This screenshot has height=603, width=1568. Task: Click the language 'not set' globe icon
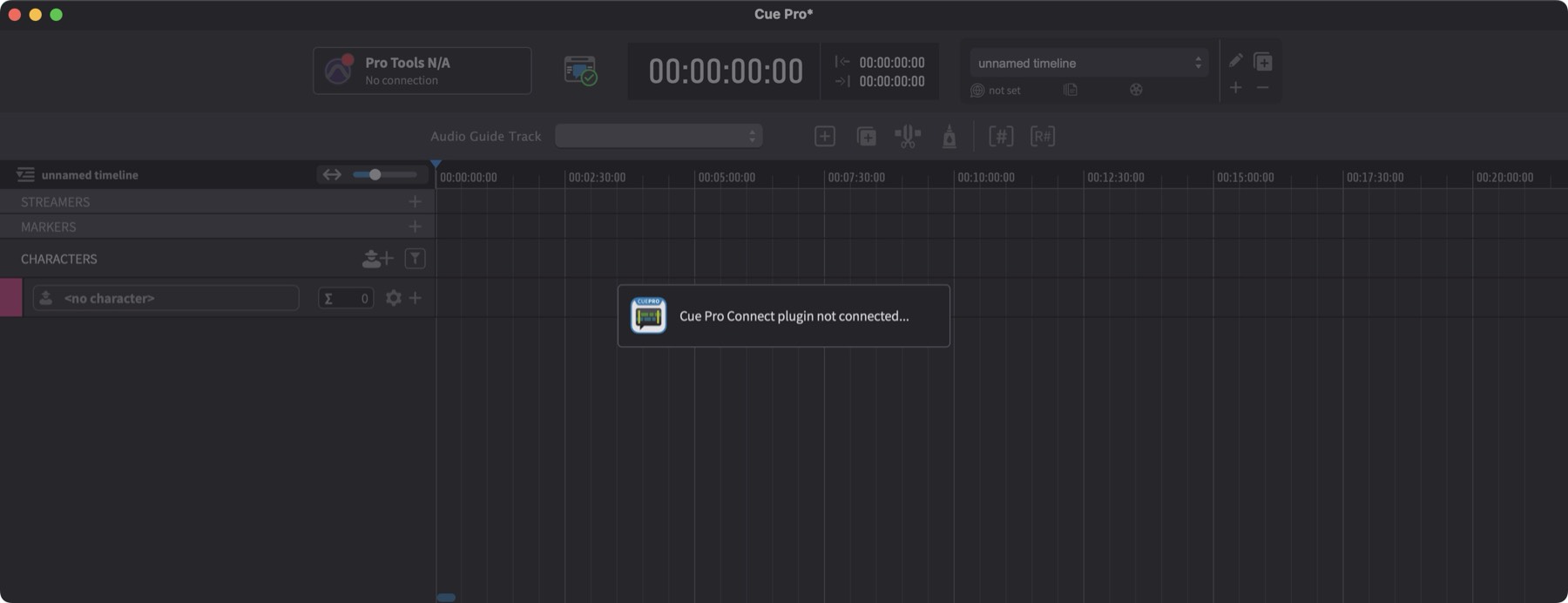(977, 90)
